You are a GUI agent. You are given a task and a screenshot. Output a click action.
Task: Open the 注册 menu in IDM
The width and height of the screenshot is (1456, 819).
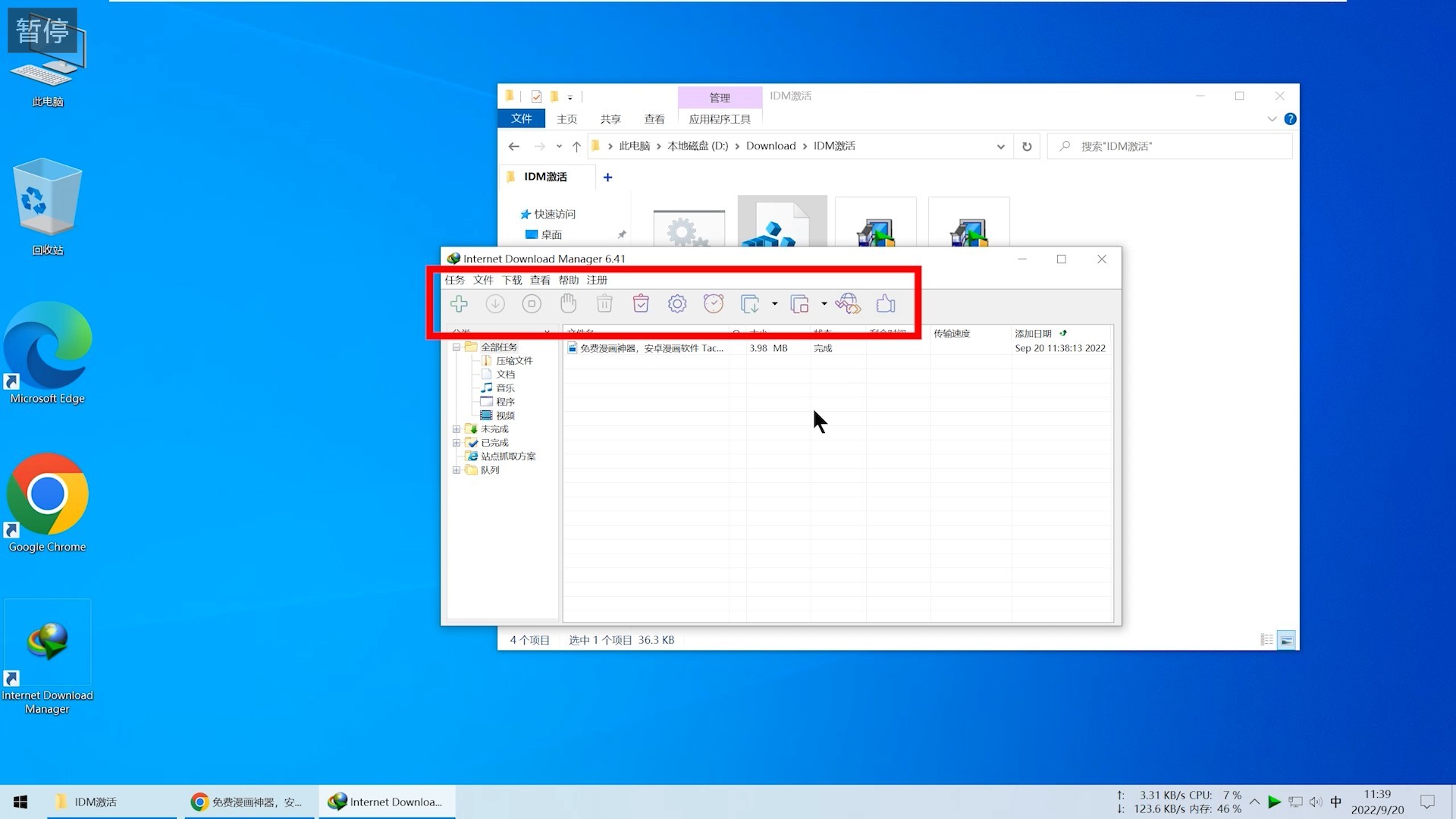point(597,280)
